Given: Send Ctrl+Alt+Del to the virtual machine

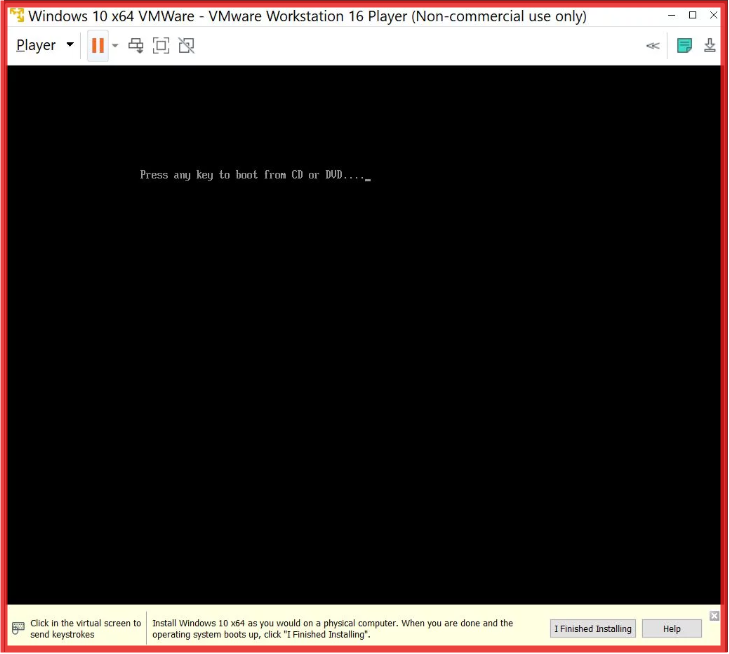Looking at the screenshot, I should (136, 45).
